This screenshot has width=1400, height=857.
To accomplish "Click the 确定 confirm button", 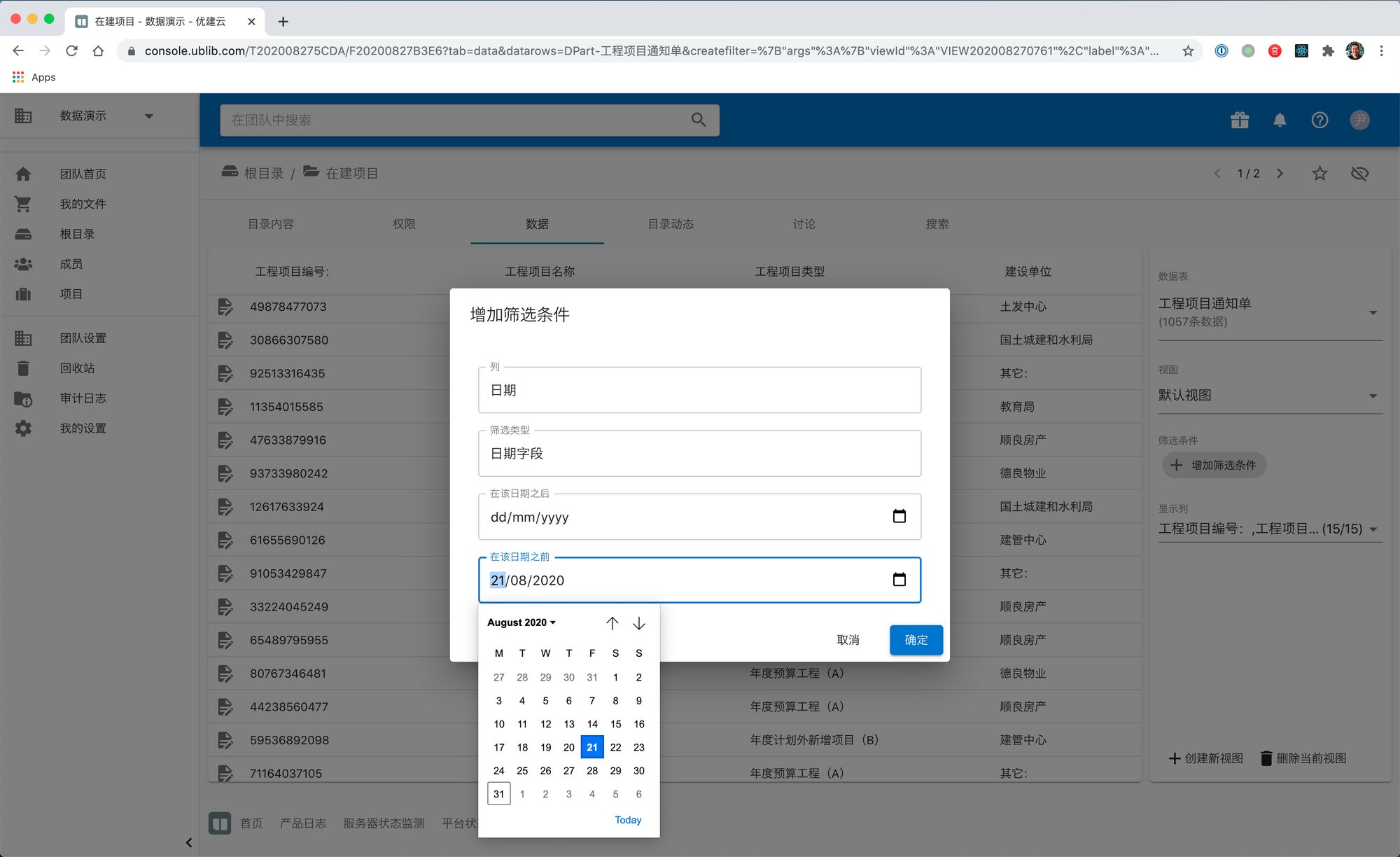I will [x=916, y=640].
